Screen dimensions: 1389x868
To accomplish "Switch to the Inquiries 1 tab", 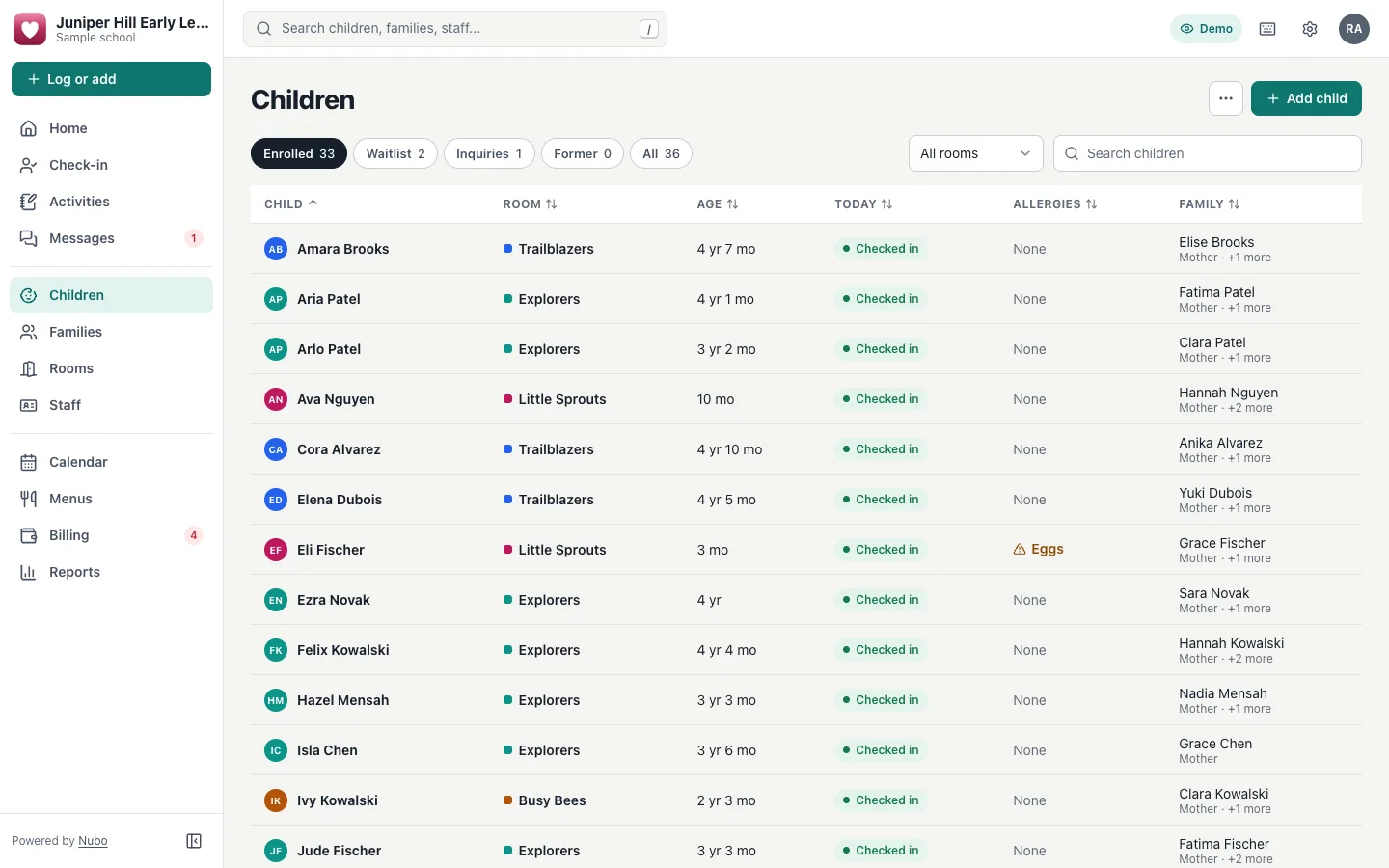I will click(489, 153).
